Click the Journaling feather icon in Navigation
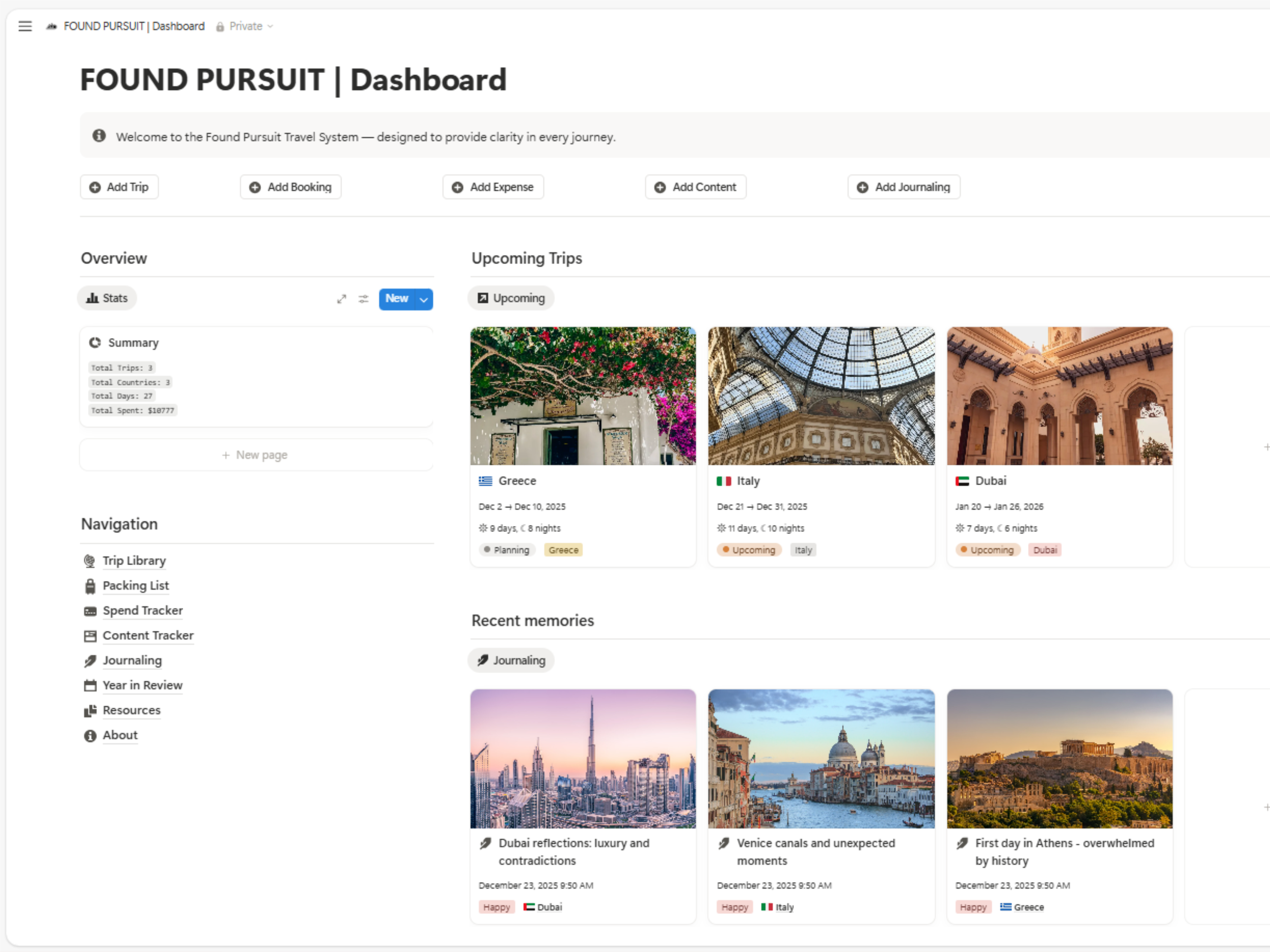This screenshot has width=1270, height=952. point(90,661)
